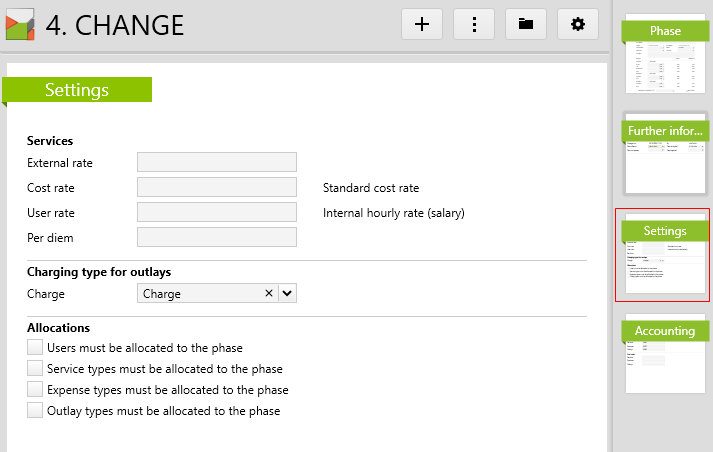The height and width of the screenshot is (452, 713).
Task: Open the gear settings icon
Action: coord(577,24)
